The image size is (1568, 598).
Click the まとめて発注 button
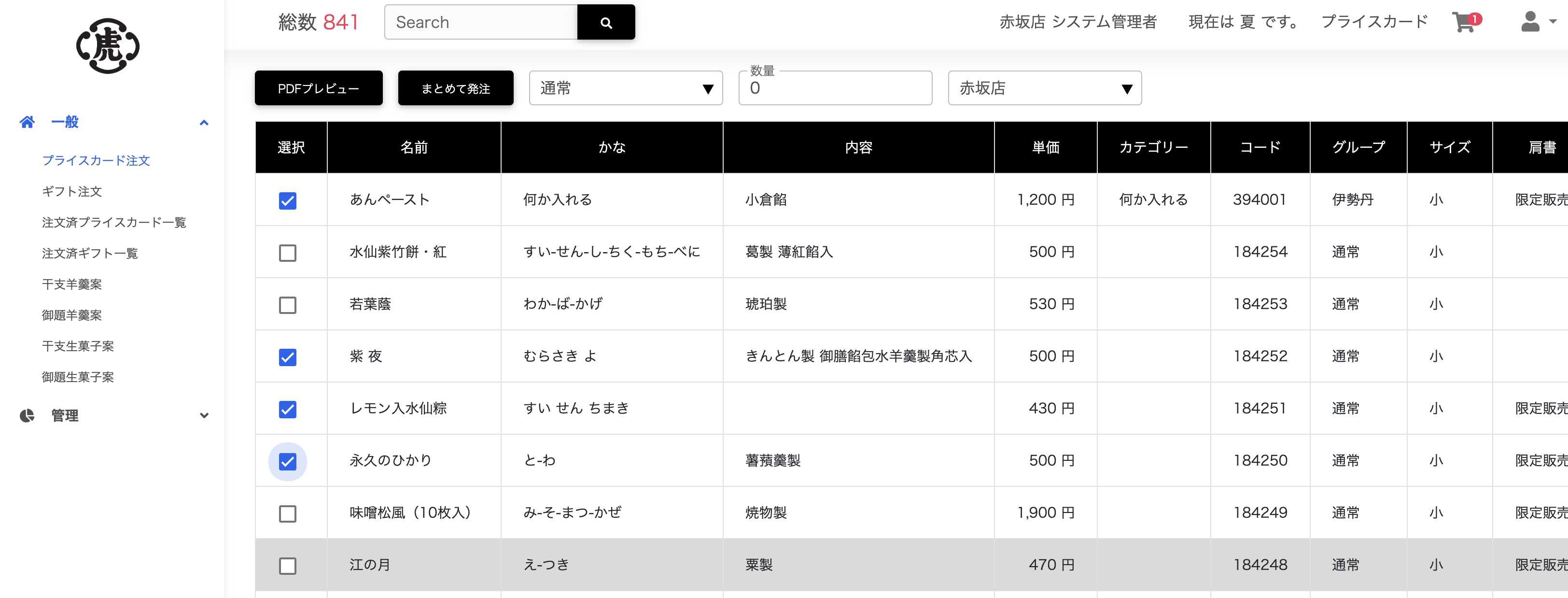455,88
